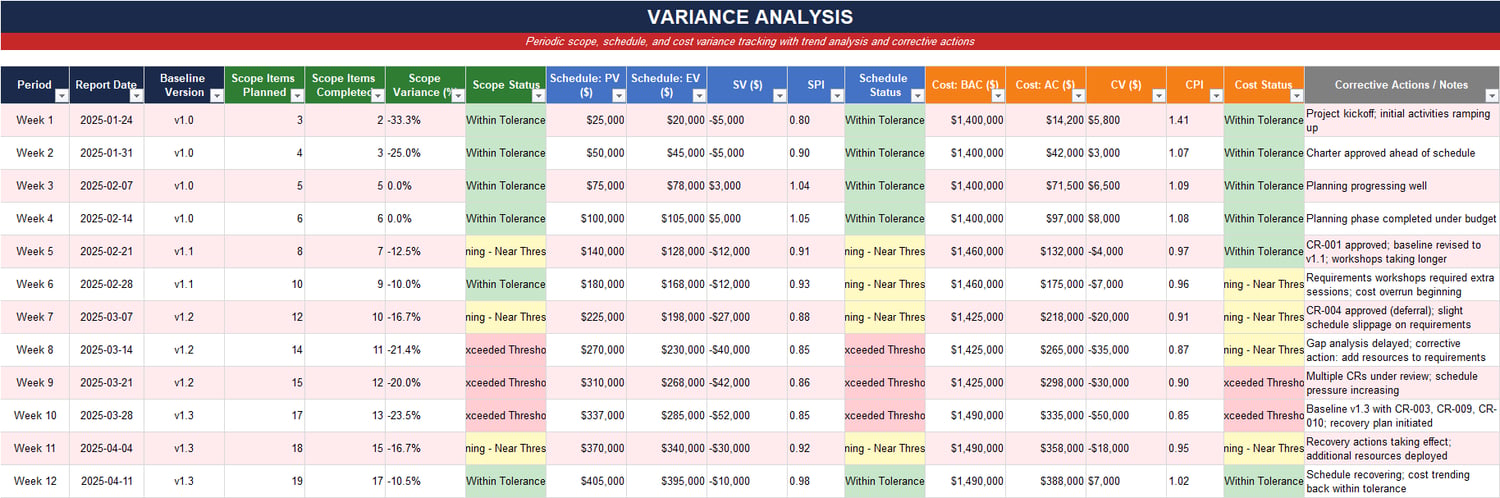The height and width of the screenshot is (498, 1500).
Task: Select the Week 12 BAC $1,490,000 cell
Action: [965, 481]
